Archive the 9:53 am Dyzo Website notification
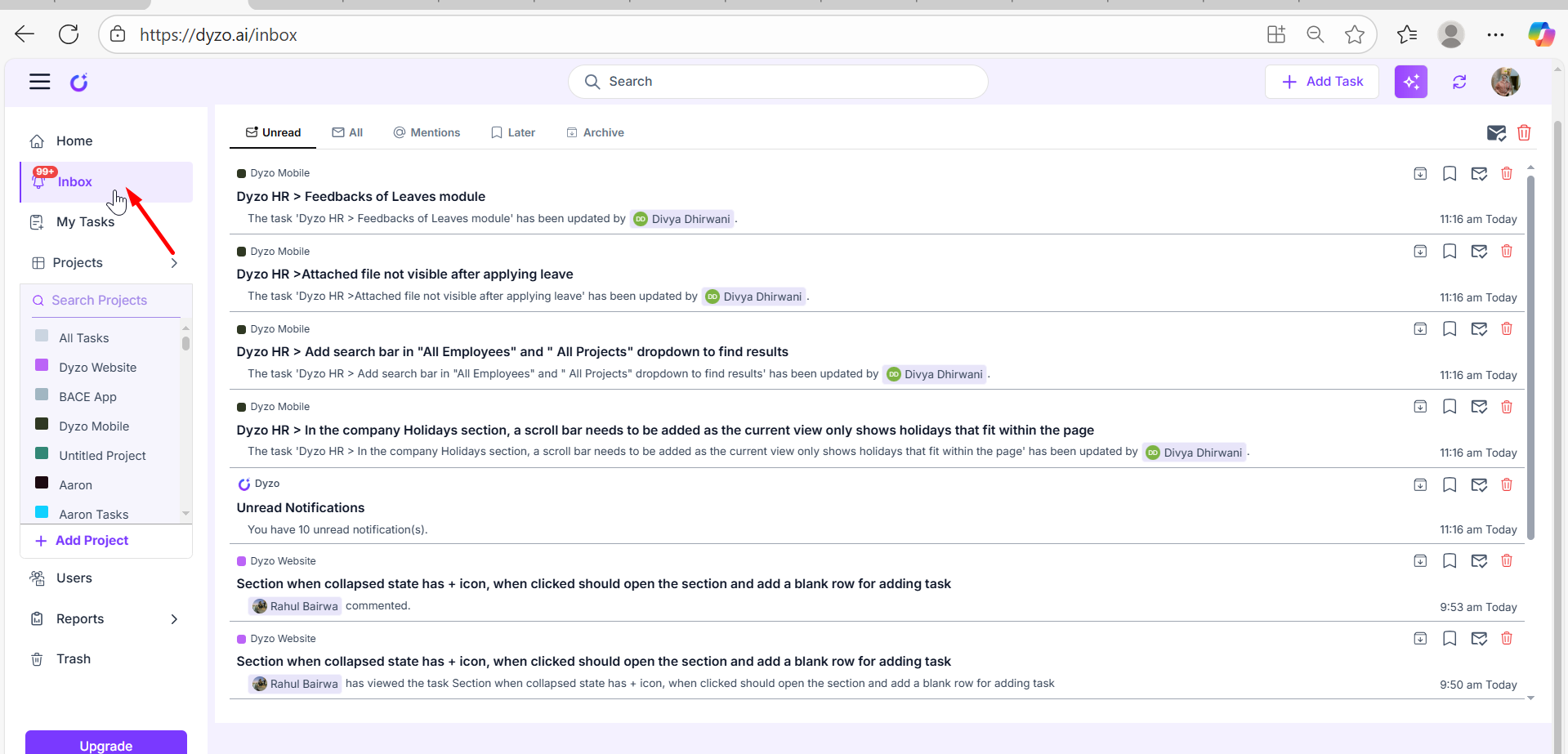Screen dimensions: 1568x754 [1420, 560]
